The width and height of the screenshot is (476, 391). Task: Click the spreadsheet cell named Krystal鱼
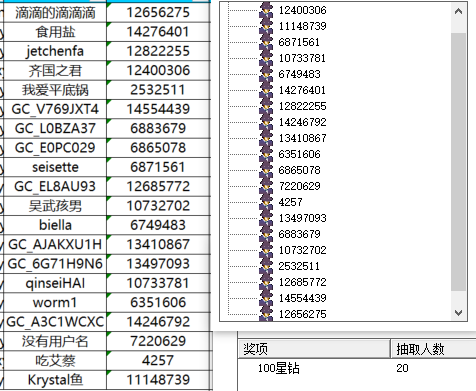55,380
